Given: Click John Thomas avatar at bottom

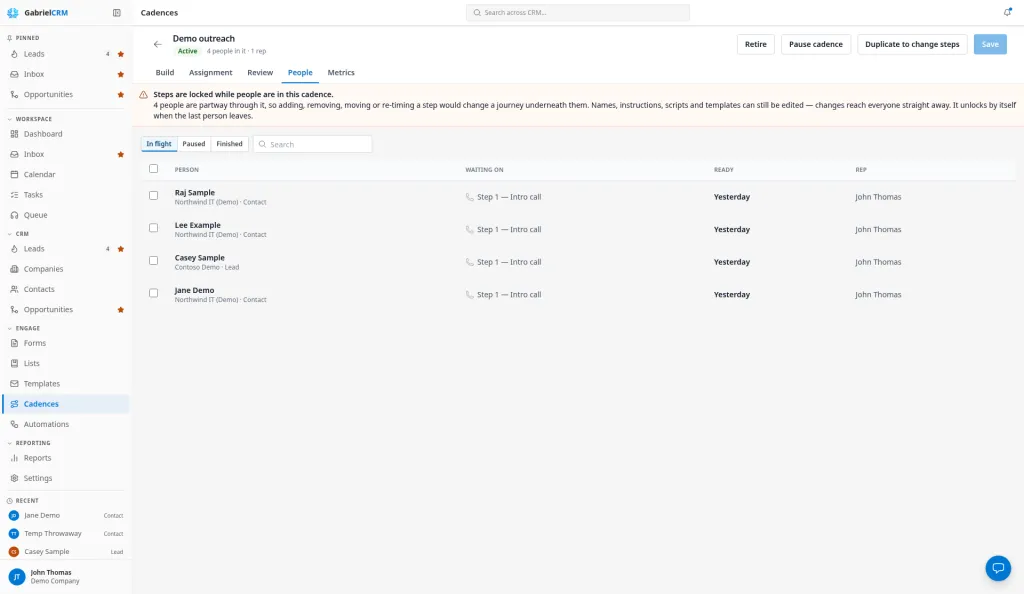Looking at the screenshot, I should tap(16, 576).
